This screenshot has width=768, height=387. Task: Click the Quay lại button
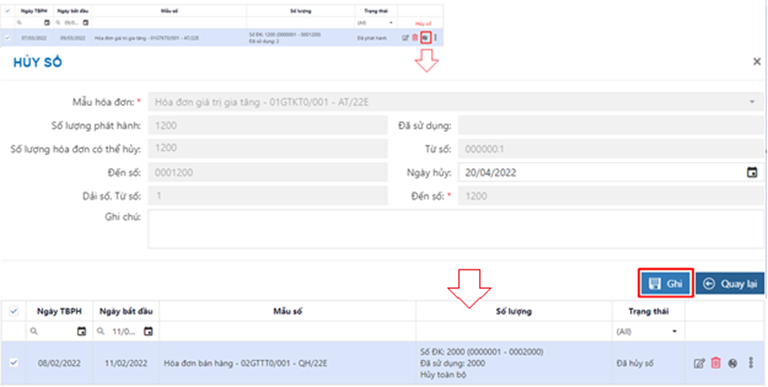tap(730, 284)
